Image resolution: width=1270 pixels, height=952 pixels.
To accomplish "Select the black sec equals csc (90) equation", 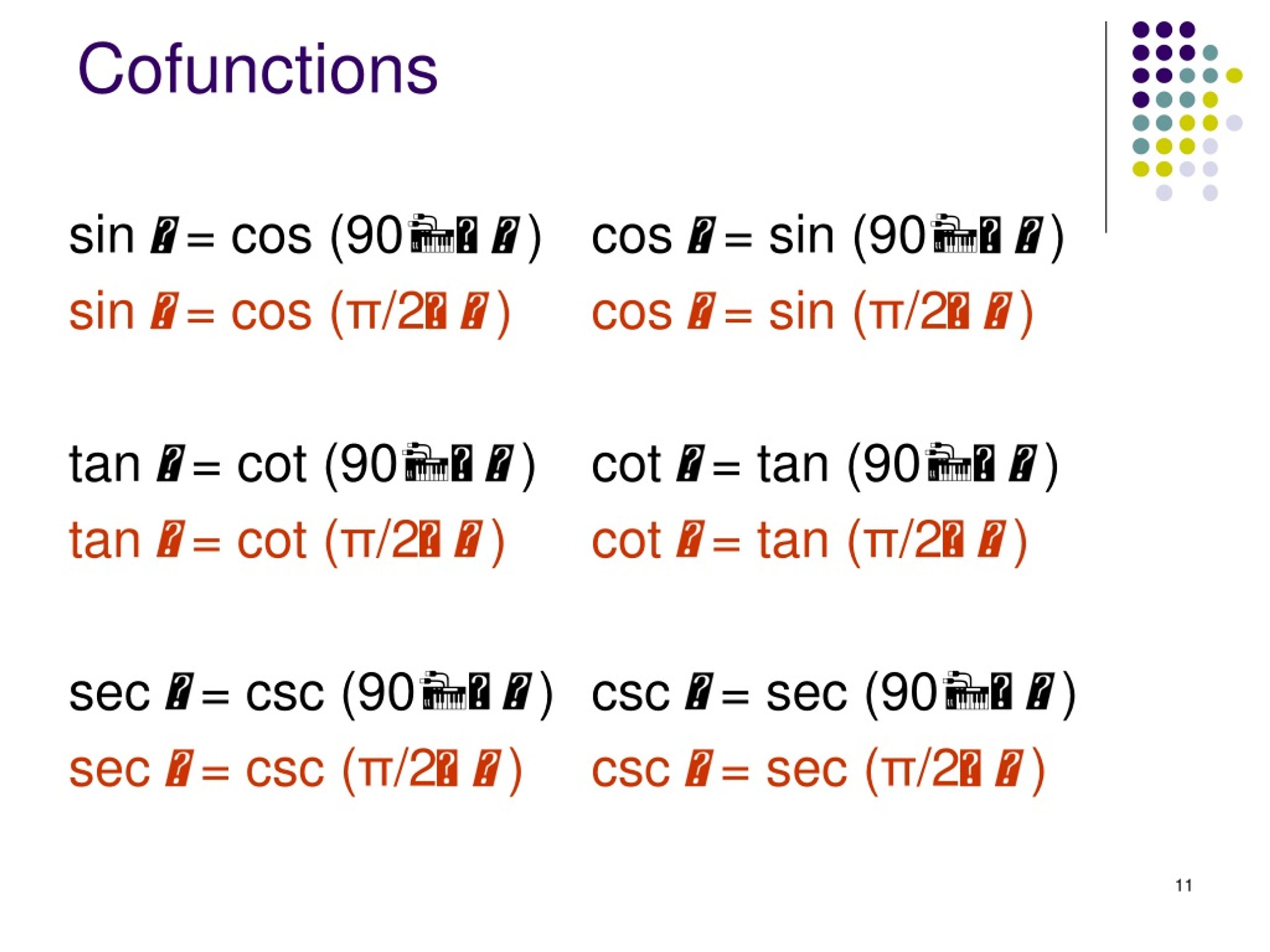I will coord(311,693).
